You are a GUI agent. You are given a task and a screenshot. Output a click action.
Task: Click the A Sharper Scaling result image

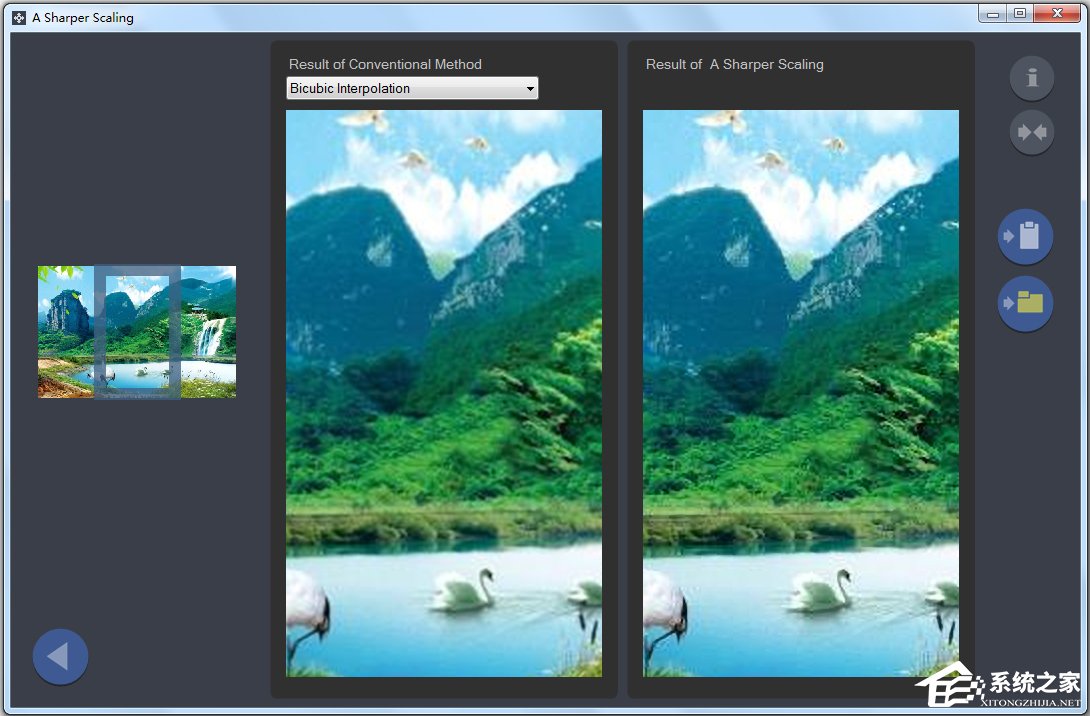(x=801, y=393)
